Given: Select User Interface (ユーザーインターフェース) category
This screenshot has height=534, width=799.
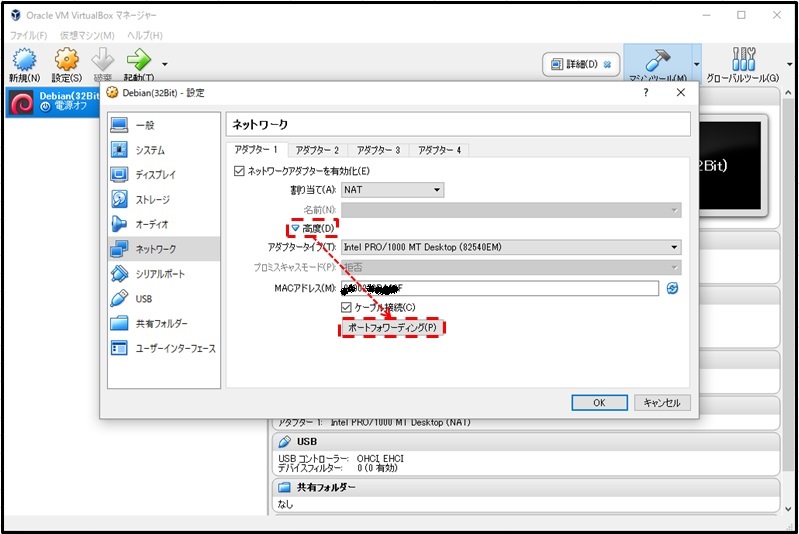Looking at the screenshot, I should click(x=164, y=348).
